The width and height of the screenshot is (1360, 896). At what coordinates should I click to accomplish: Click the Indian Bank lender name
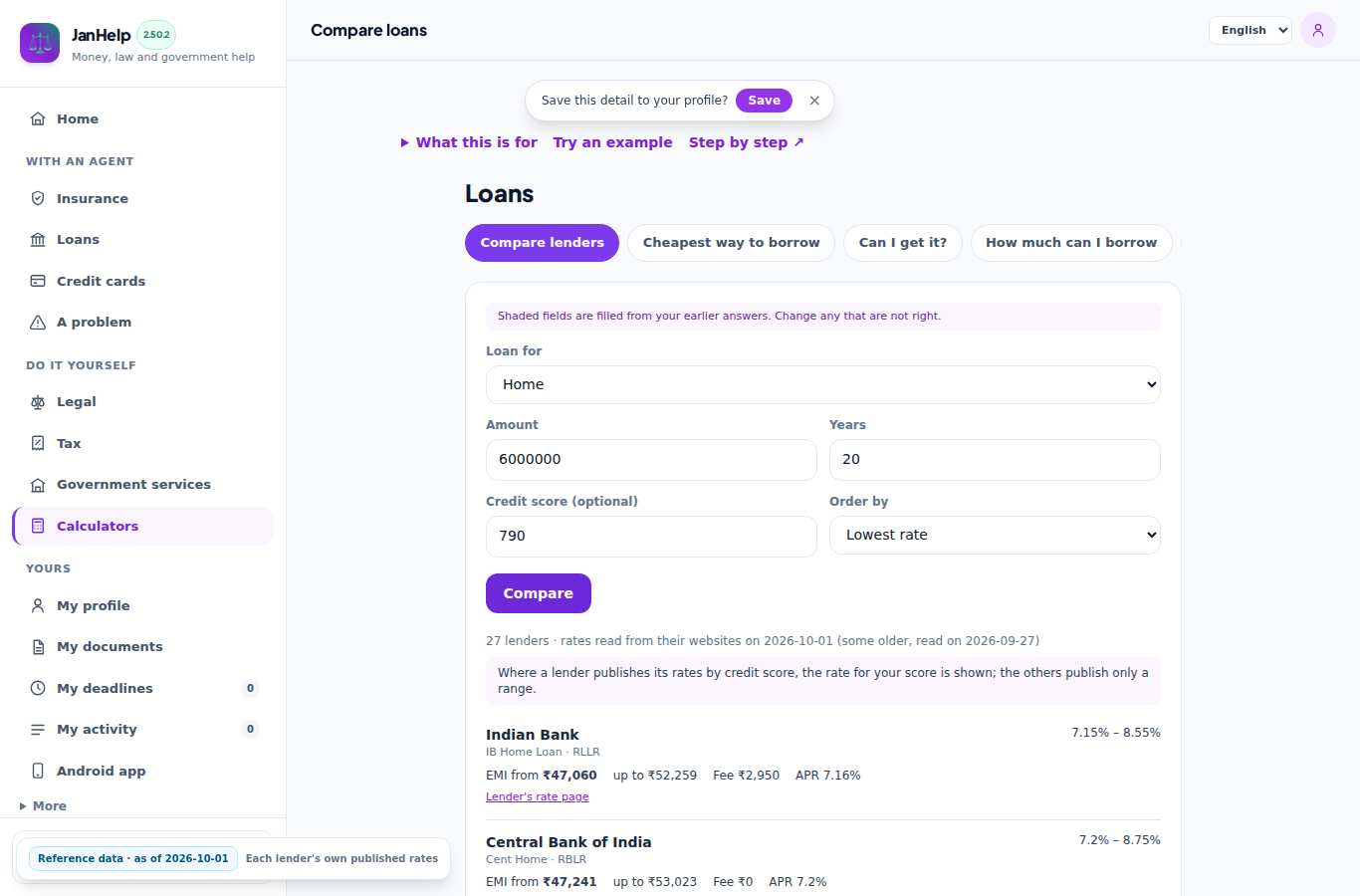pos(533,735)
